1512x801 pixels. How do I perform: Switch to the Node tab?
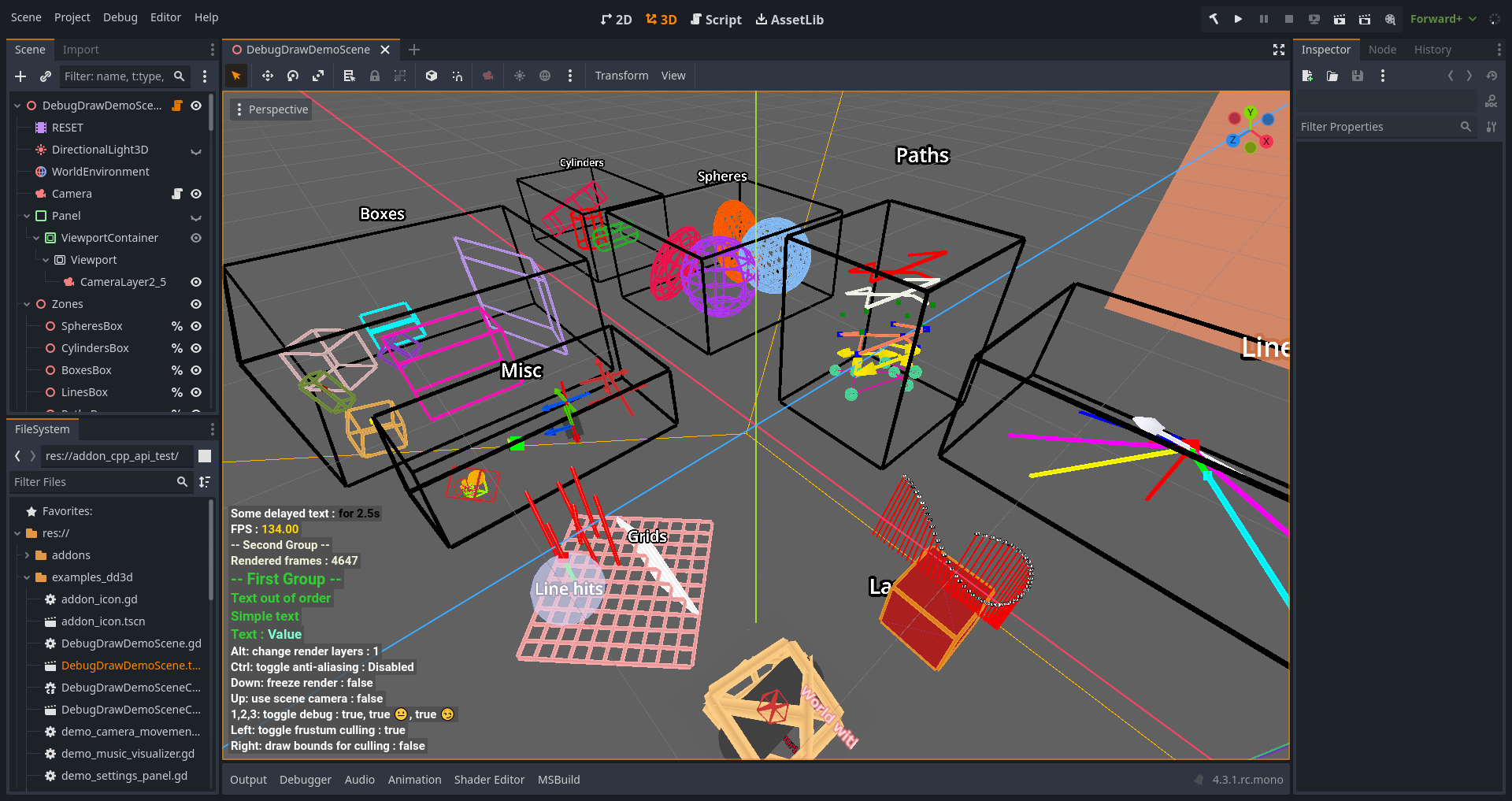coord(1382,50)
